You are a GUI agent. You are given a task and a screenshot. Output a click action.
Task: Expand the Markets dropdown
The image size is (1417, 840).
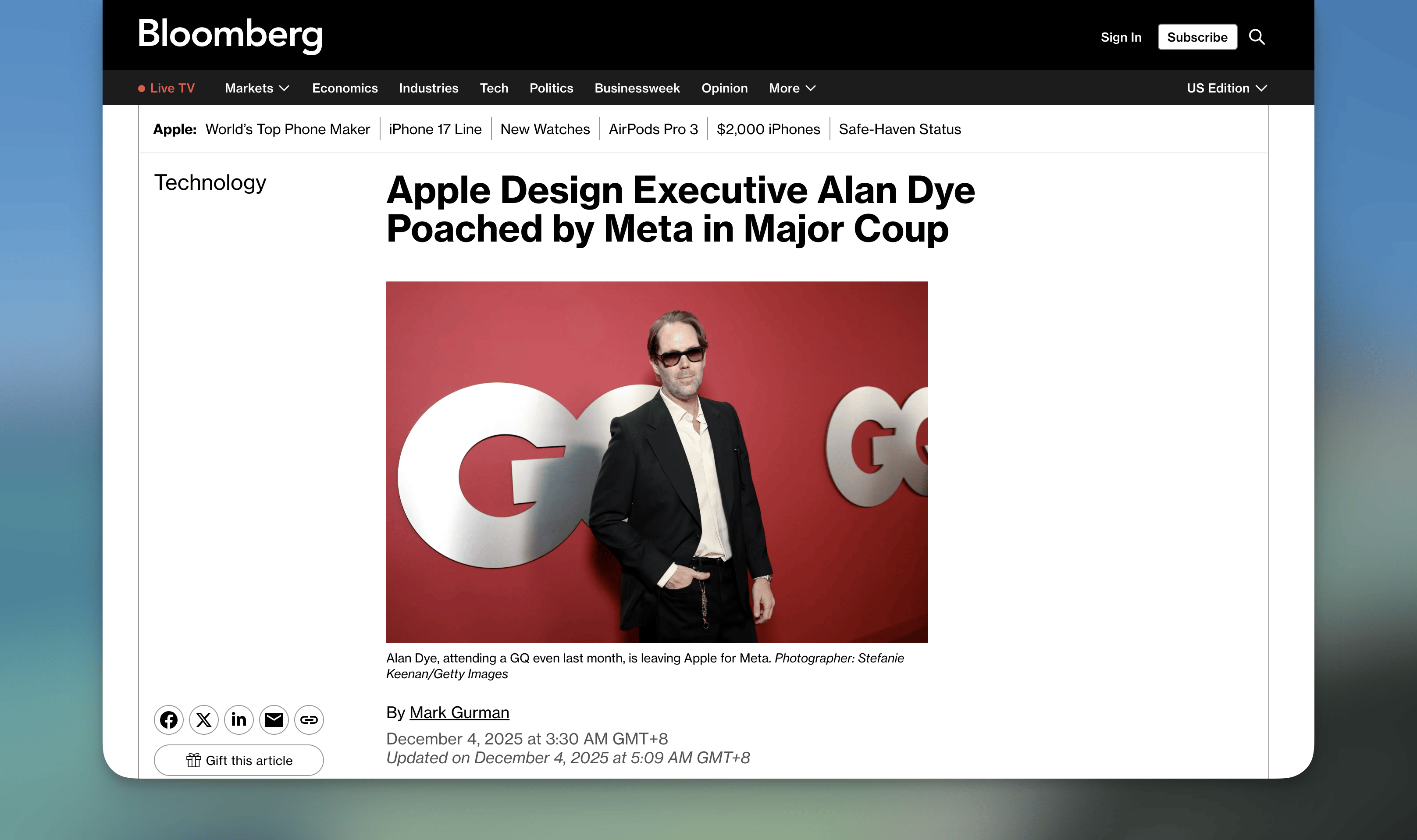tap(257, 88)
